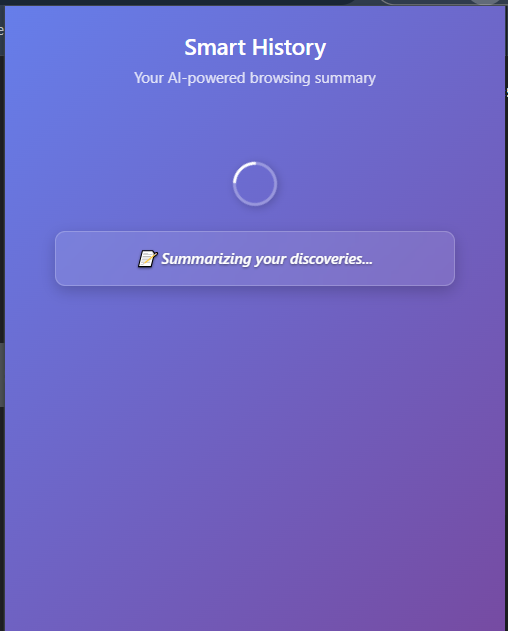Click the word browsing in the subtitle

point(280,78)
